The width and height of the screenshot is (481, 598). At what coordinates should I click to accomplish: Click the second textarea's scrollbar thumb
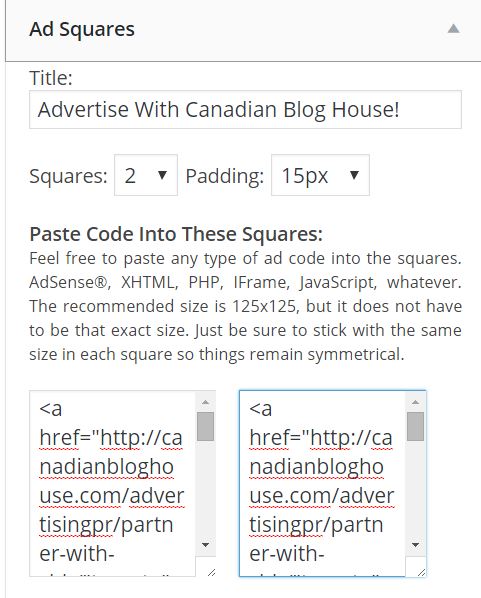(415, 426)
